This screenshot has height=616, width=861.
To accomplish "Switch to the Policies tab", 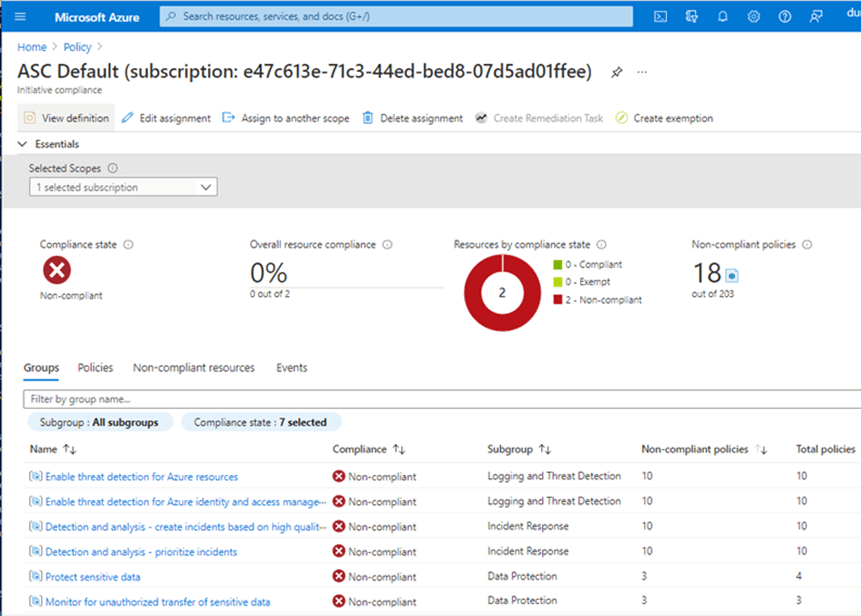I will click(95, 368).
